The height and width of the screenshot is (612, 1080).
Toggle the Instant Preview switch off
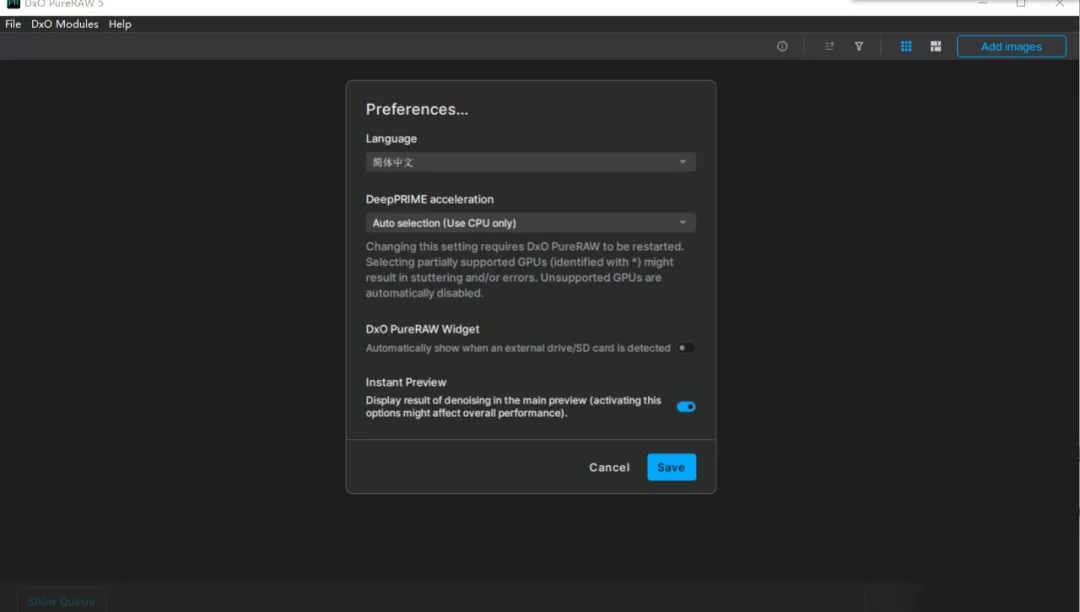pyautogui.click(x=686, y=407)
